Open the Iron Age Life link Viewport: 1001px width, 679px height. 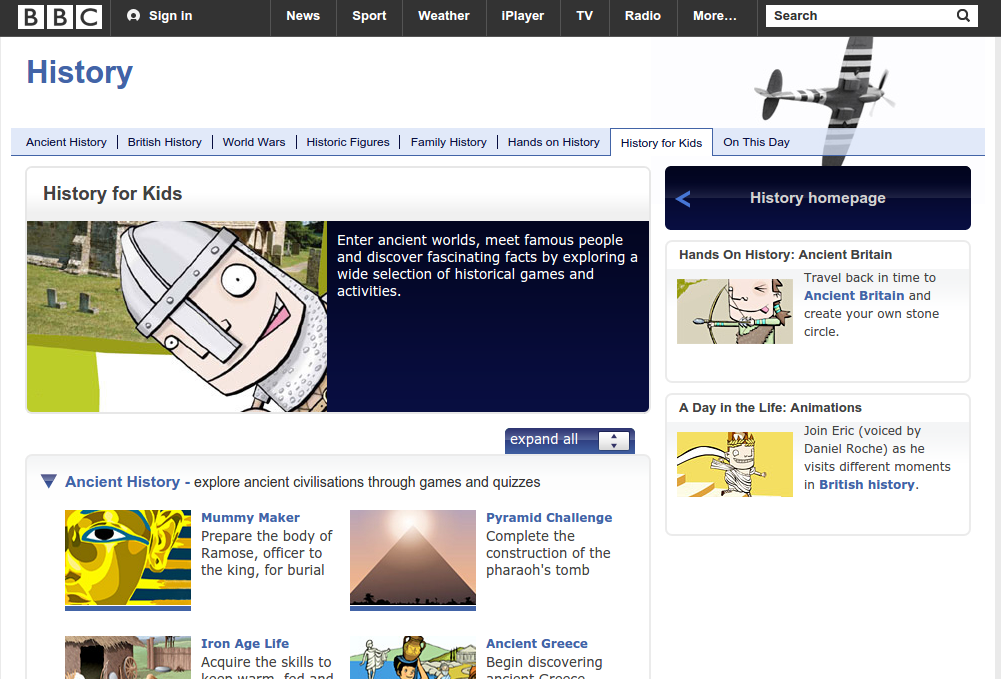(x=245, y=644)
